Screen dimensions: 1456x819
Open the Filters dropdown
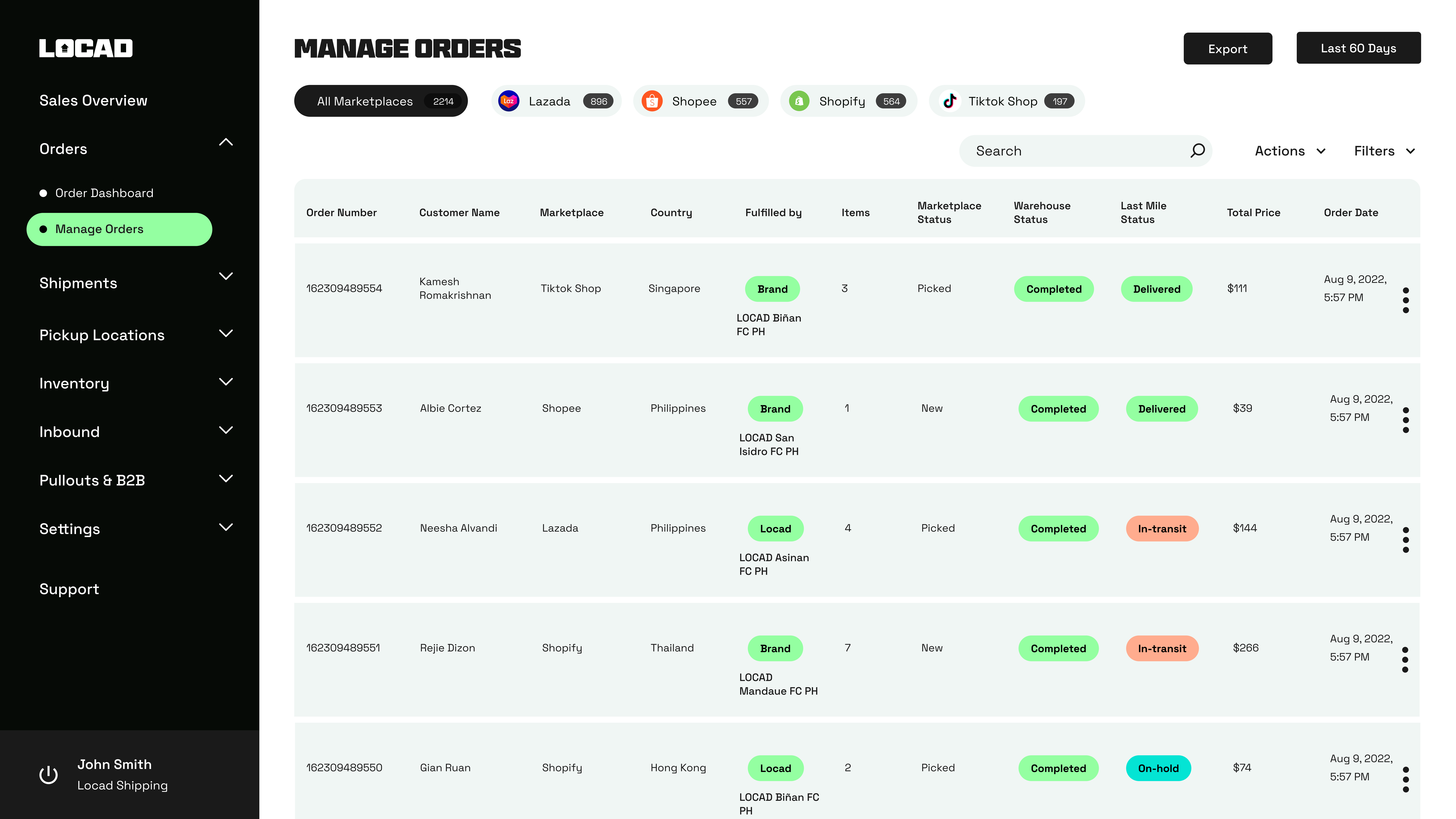pos(1384,151)
